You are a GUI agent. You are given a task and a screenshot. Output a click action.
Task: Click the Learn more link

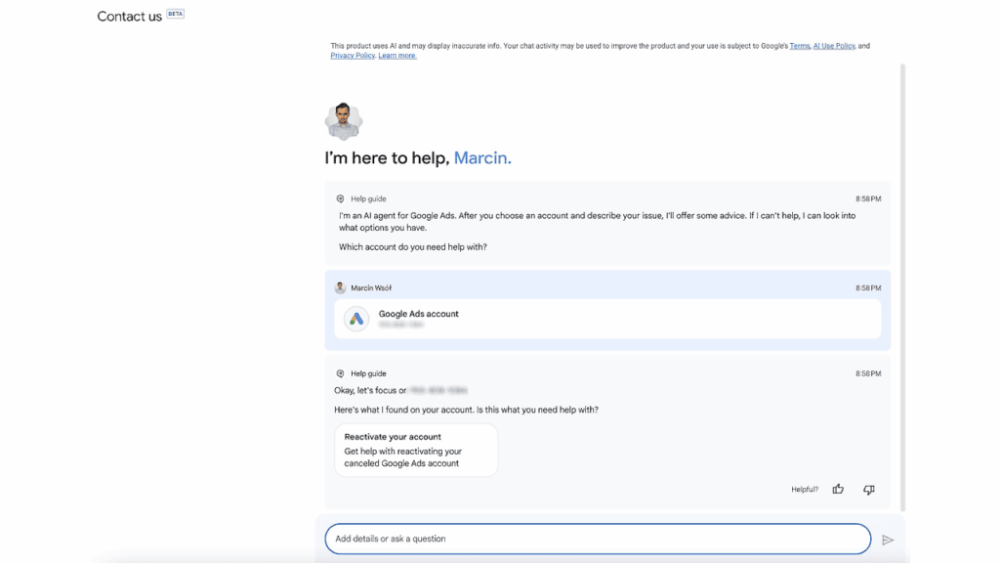pos(397,56)
